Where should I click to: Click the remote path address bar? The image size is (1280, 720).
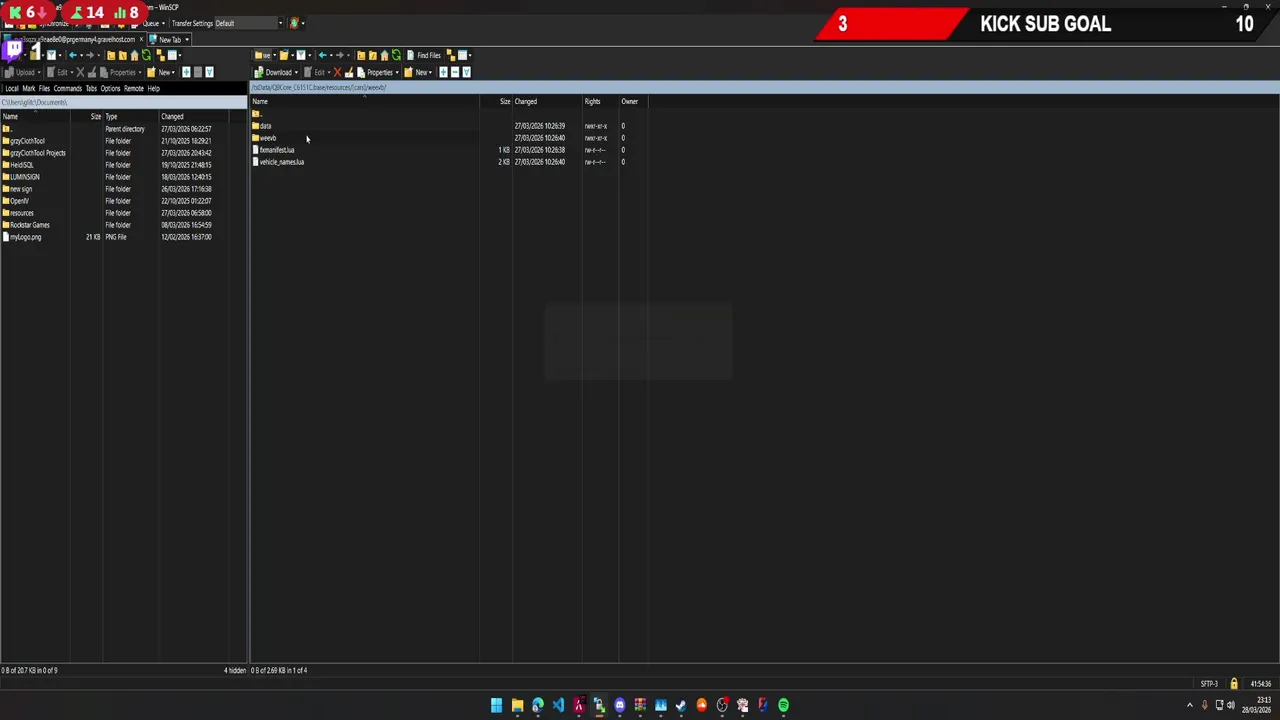(764, 87)
